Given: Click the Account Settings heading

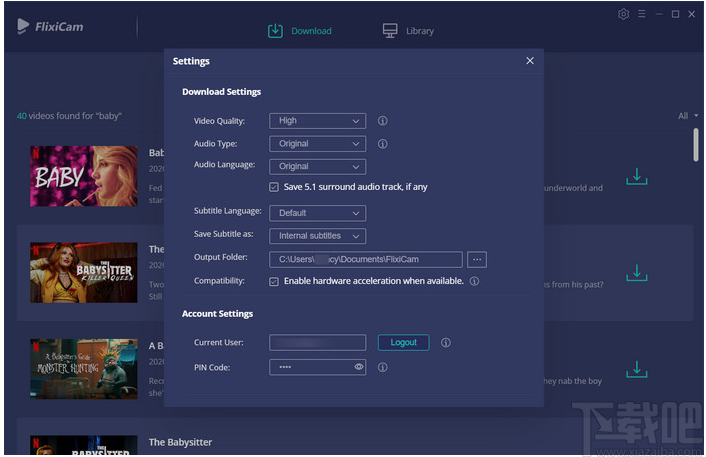Looking at the screenshot, I should (217, 314).
